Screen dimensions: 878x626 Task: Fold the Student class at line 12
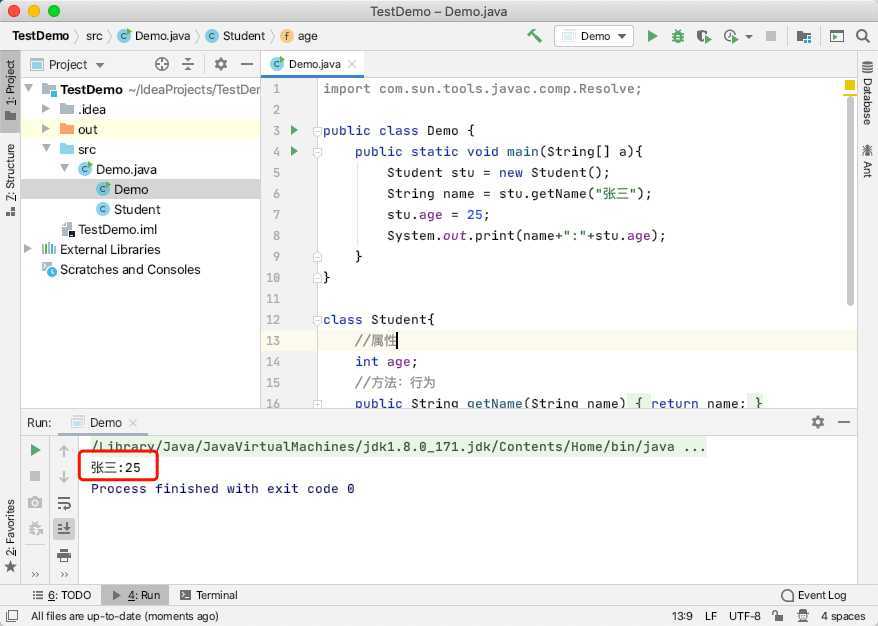tap(317, 320)
